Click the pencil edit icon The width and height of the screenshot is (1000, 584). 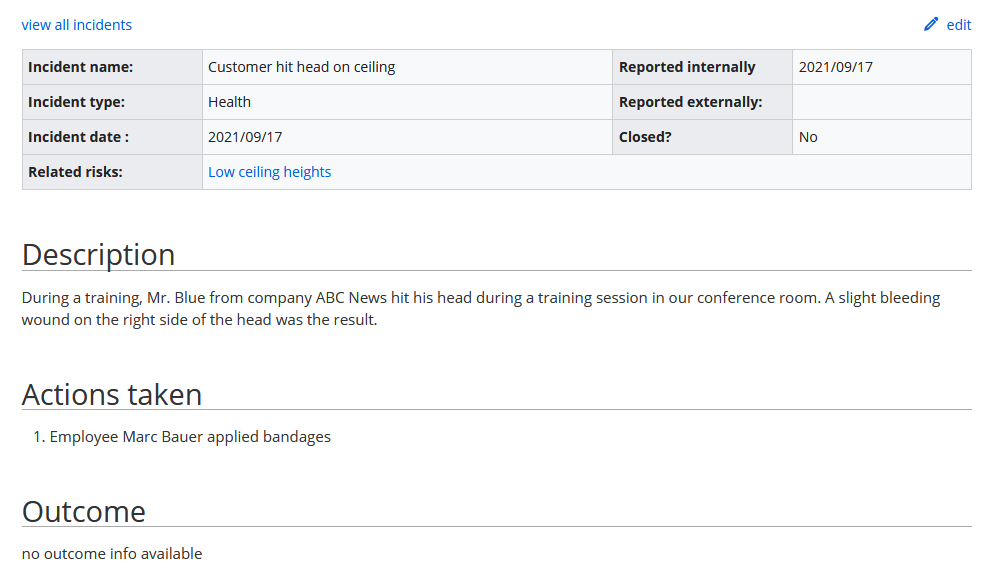point(931,24)
